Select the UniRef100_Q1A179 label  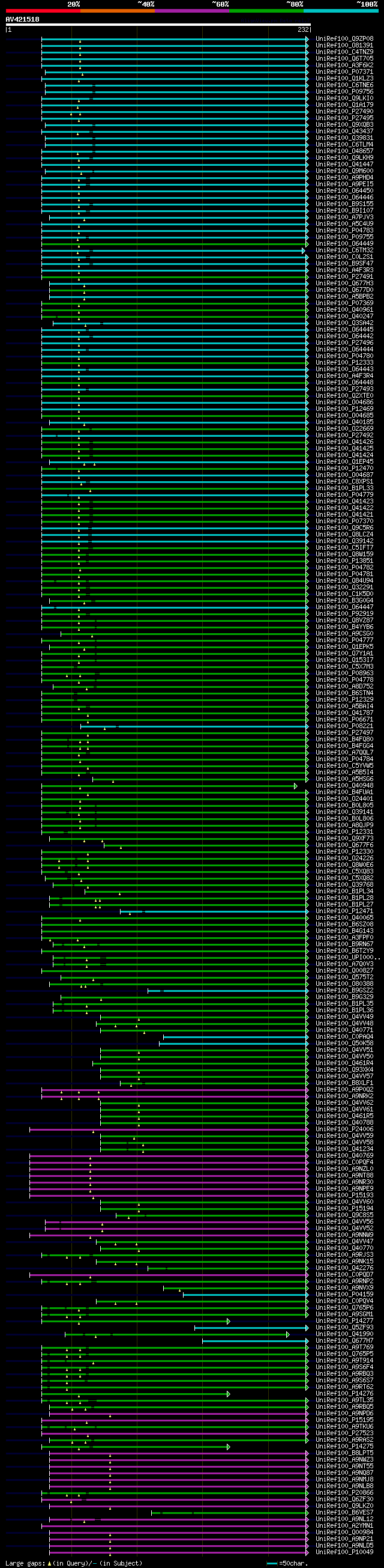(344, 105)
